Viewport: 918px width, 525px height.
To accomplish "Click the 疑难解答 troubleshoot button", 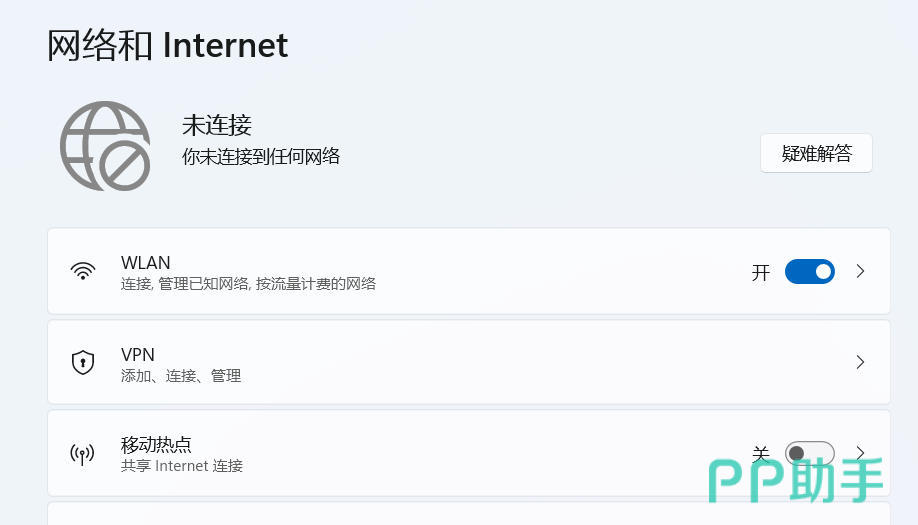I will (816, 153).
